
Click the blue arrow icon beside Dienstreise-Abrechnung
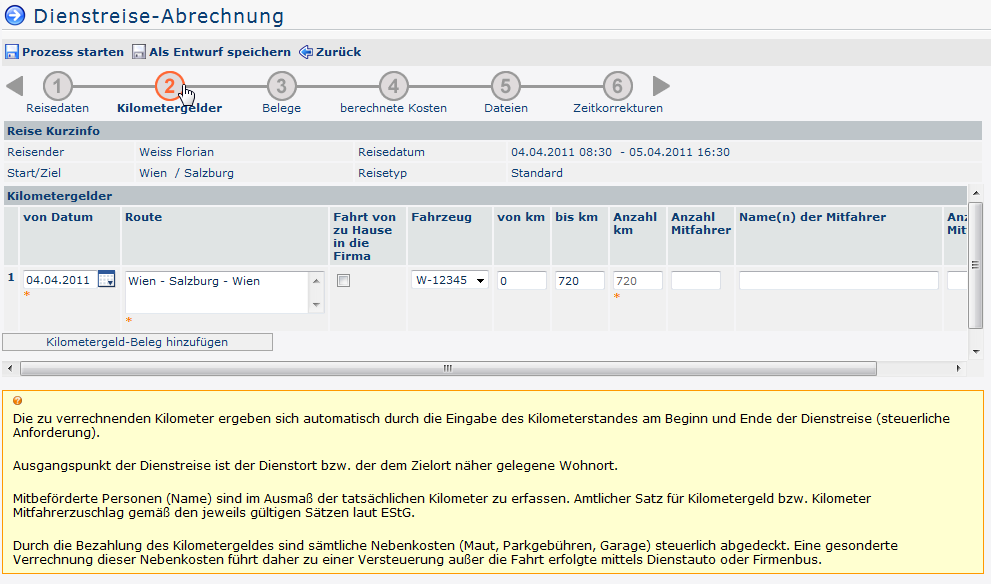15,15
